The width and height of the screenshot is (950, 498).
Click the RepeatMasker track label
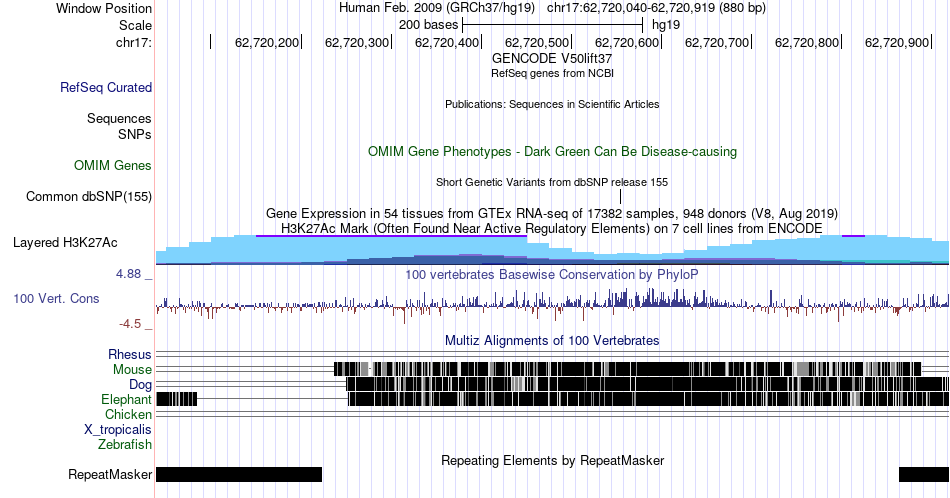coord(110,474)
